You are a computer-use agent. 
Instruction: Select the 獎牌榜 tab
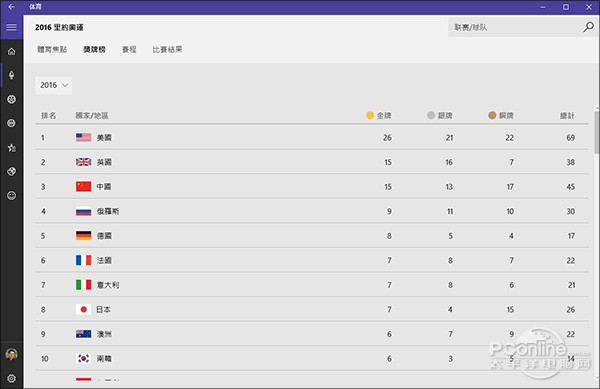tap(94, 49)
